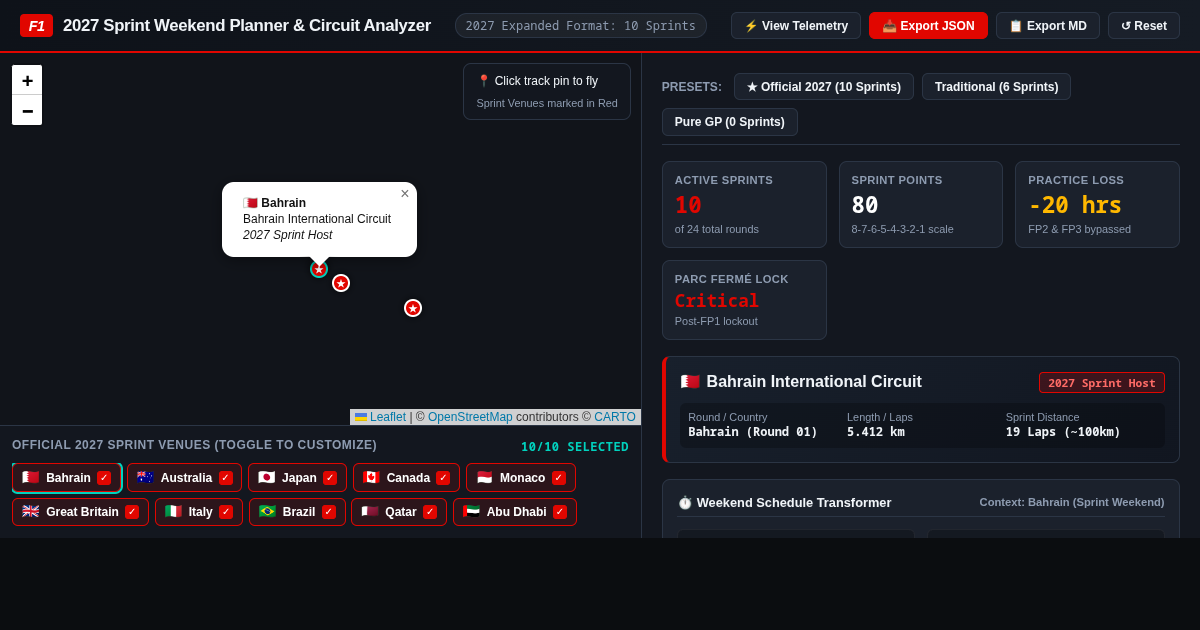Open the CARTO attribution link
The width and height of the screenshot is (1200, 630).
coord(615,417)
